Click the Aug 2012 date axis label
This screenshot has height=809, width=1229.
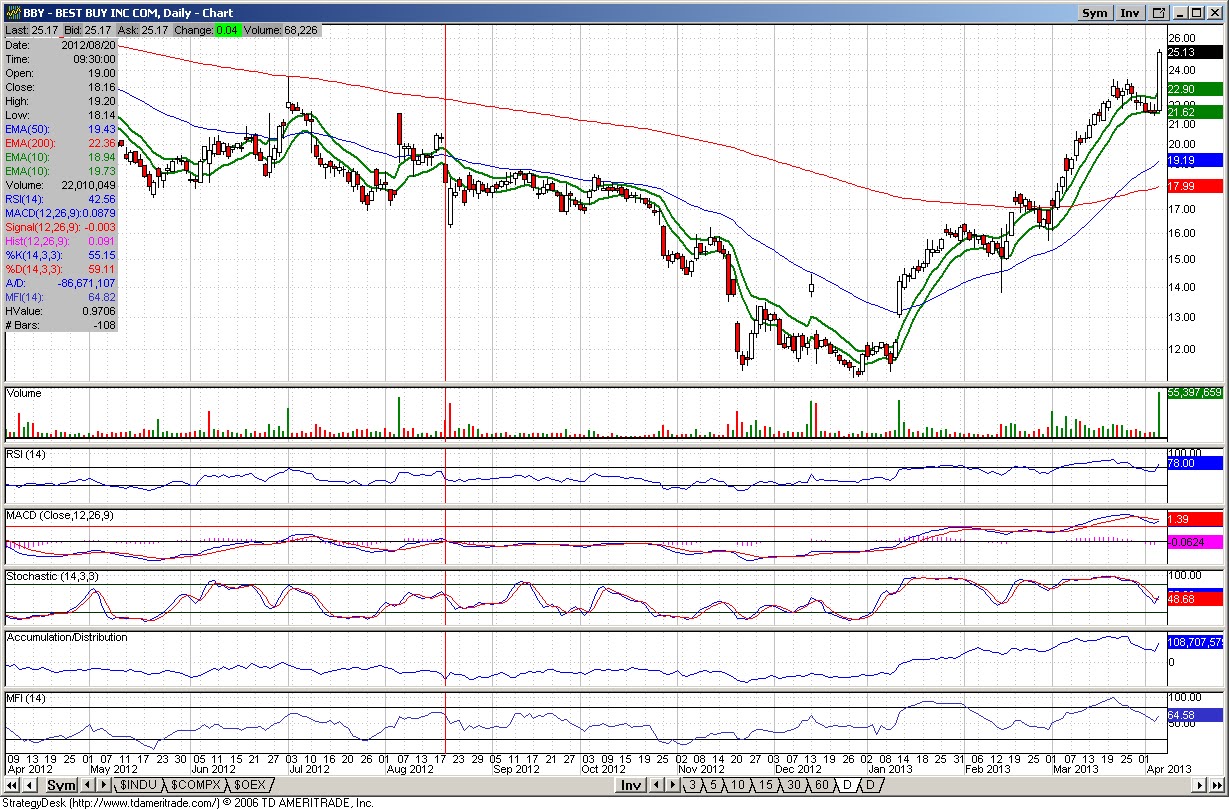pyautogui.click(x=410, y=769)
